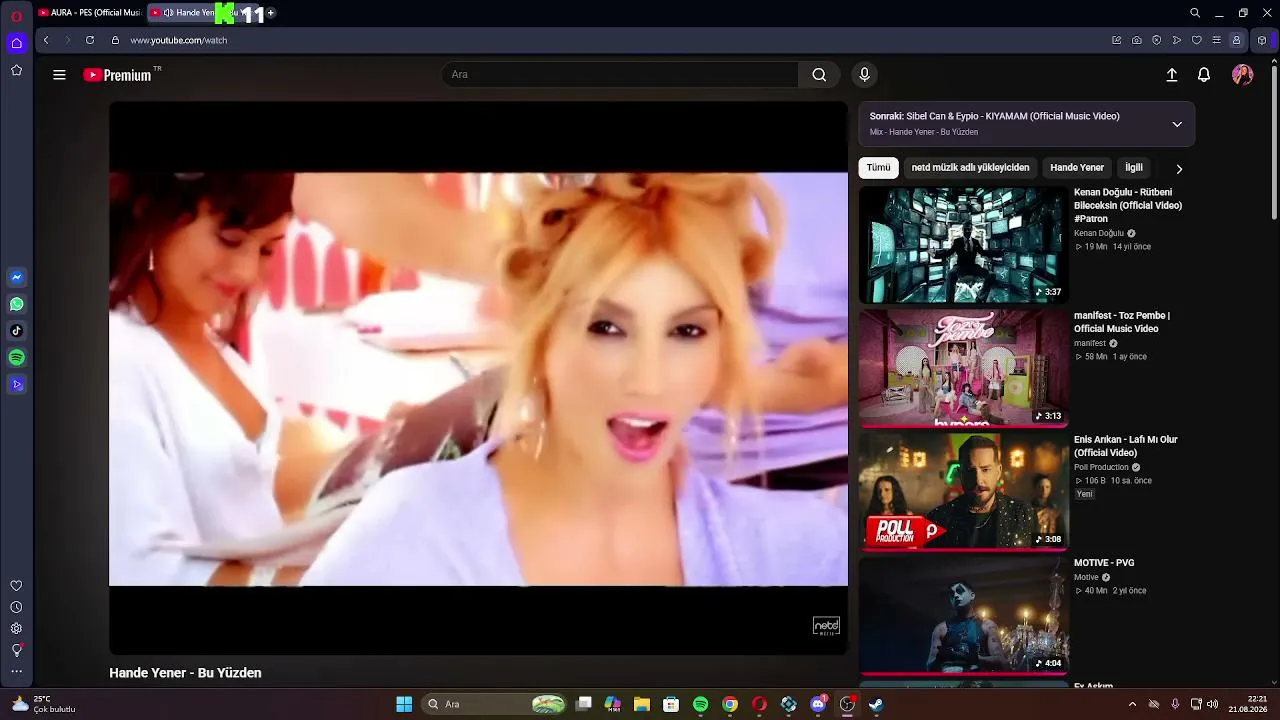Open the Opera profile icon in toolbar
1280x720 pixels.
click(x=1237, y=40)
